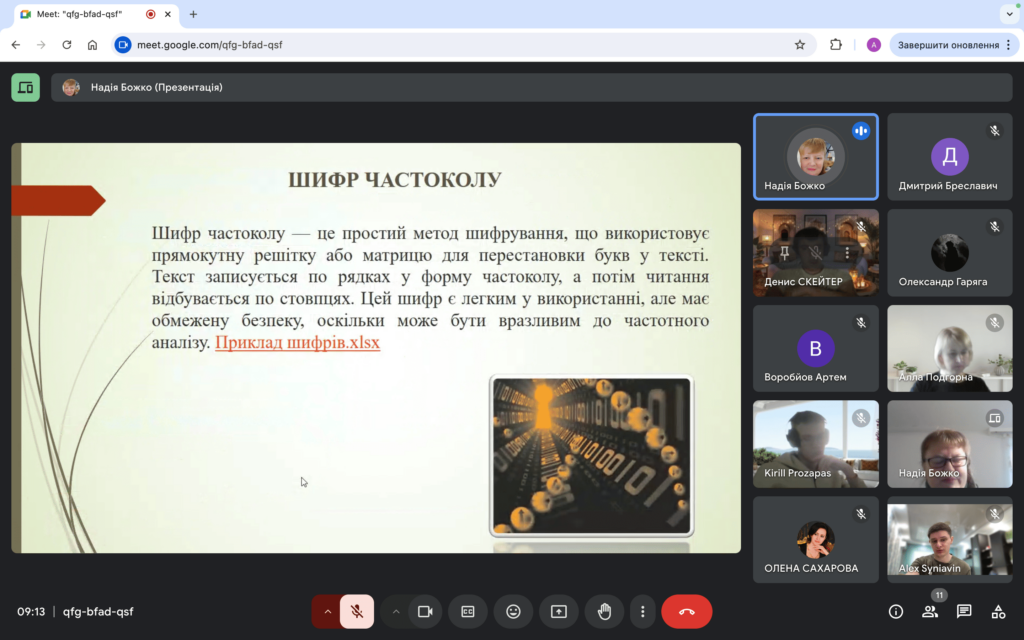Open the chat panel

tap(964, 612)
